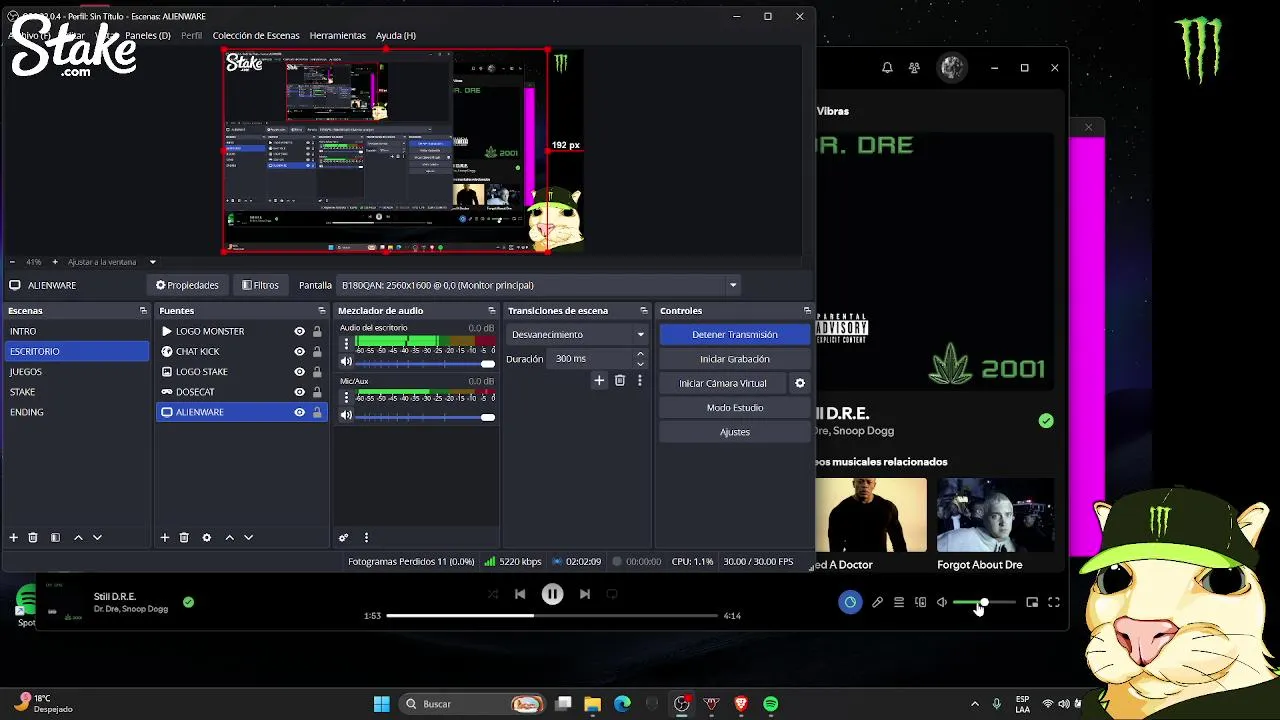Open Colección de Escenas menu
1280x720 pixels.
click(x=256, y=35)
